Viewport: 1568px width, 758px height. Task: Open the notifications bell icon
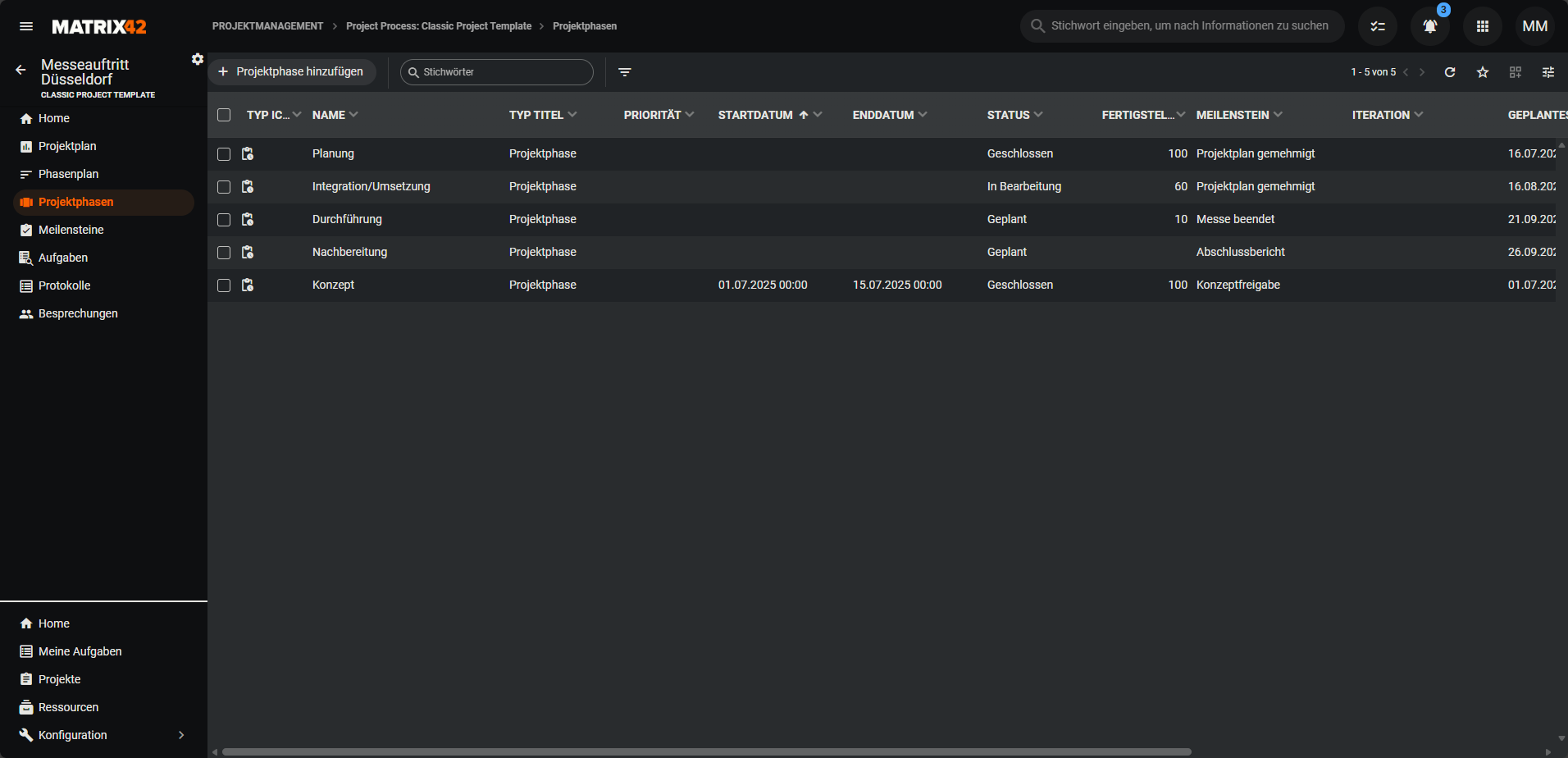[1429, 26]
